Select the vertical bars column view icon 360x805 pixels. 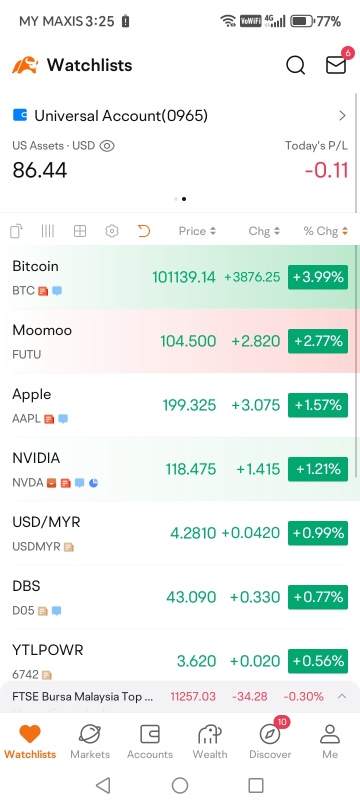click(48, 232)
